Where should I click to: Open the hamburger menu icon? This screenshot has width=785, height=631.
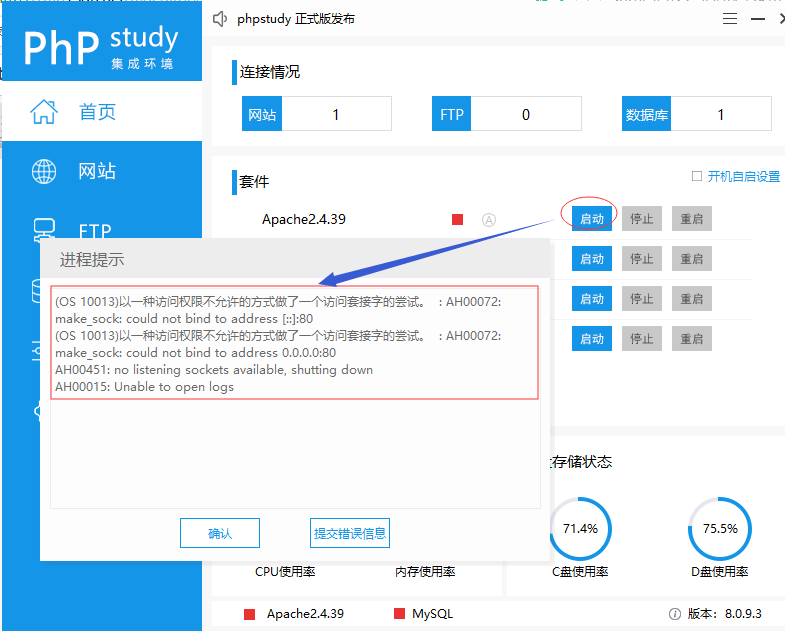[x=729, y=19]
